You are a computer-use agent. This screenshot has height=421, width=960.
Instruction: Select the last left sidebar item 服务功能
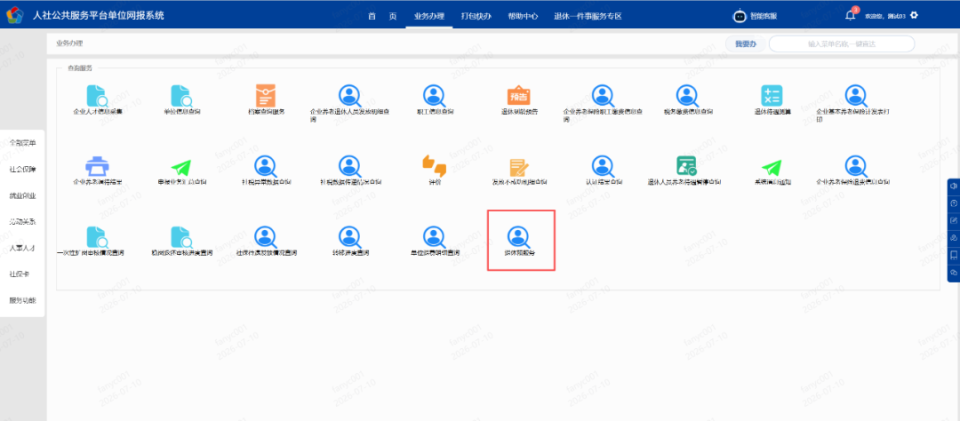pos(22,300)
